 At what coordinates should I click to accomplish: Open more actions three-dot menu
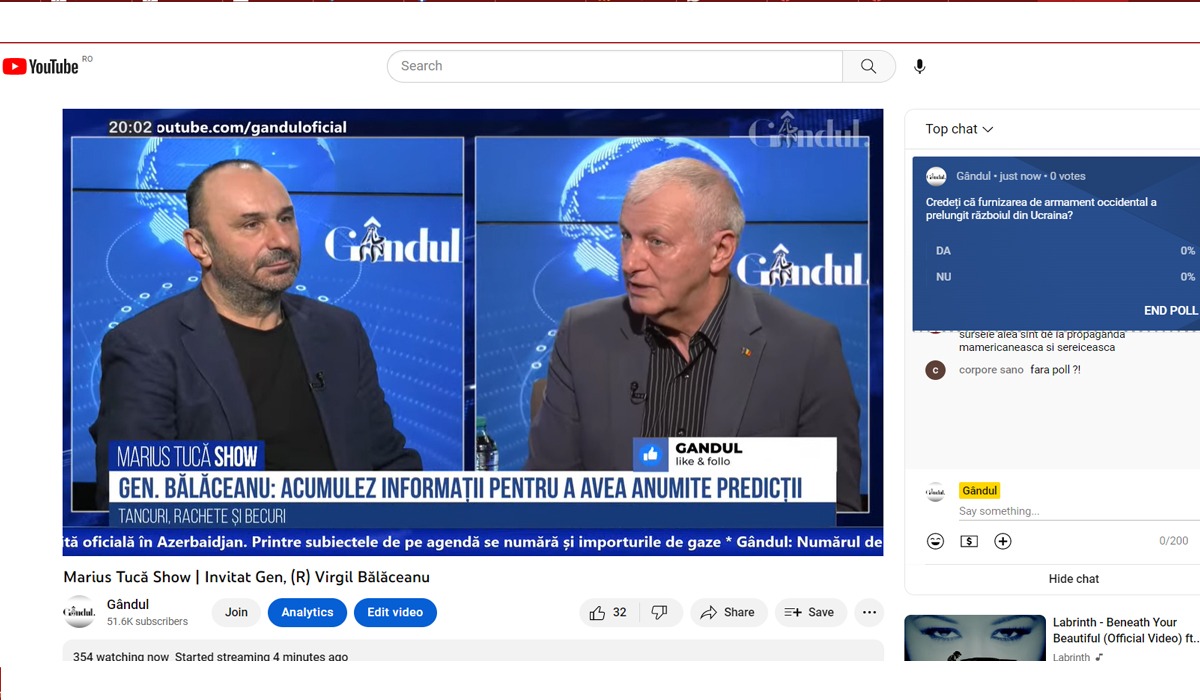tap(868, 612)
